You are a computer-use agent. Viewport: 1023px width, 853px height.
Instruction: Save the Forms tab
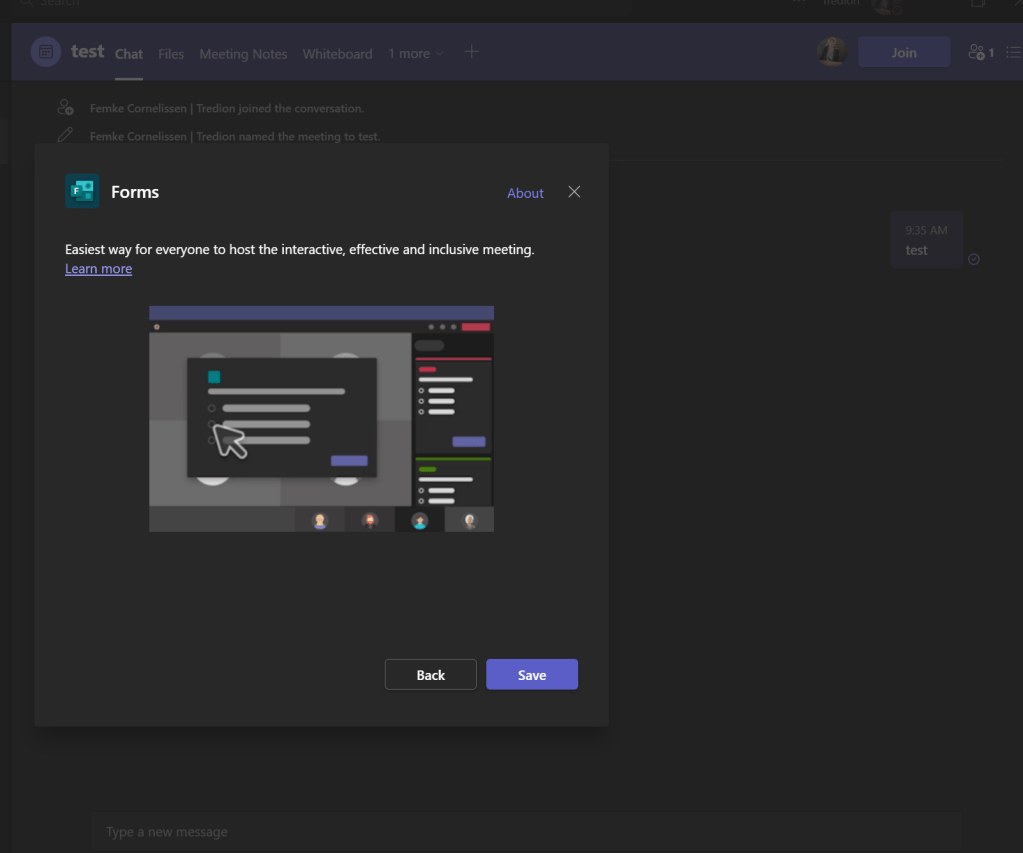pos(531,675)
